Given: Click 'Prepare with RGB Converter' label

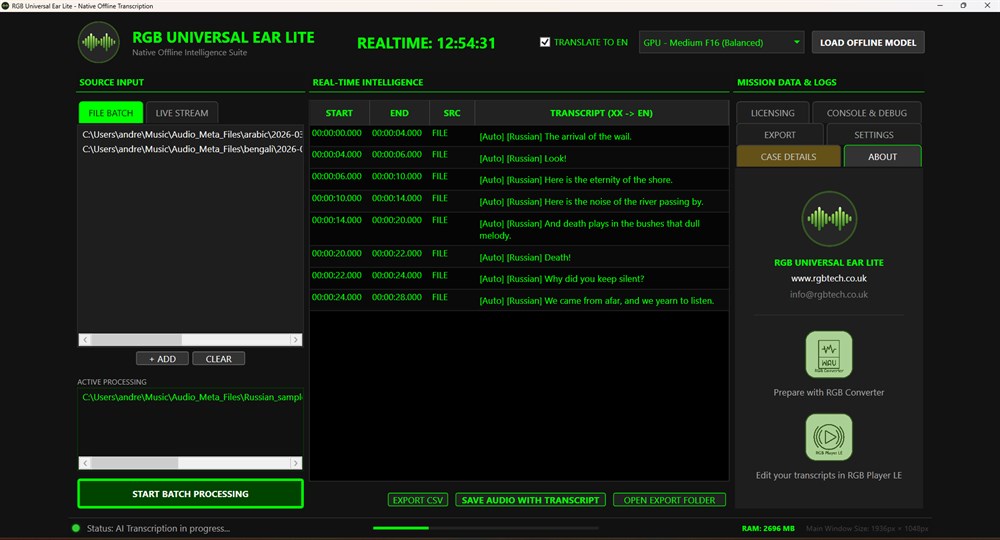Looking at the screenshot, I should point(828,393).
